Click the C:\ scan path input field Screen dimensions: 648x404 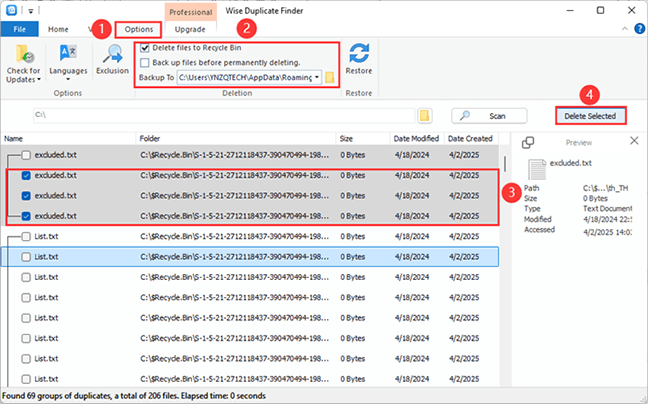pos(224,116)
